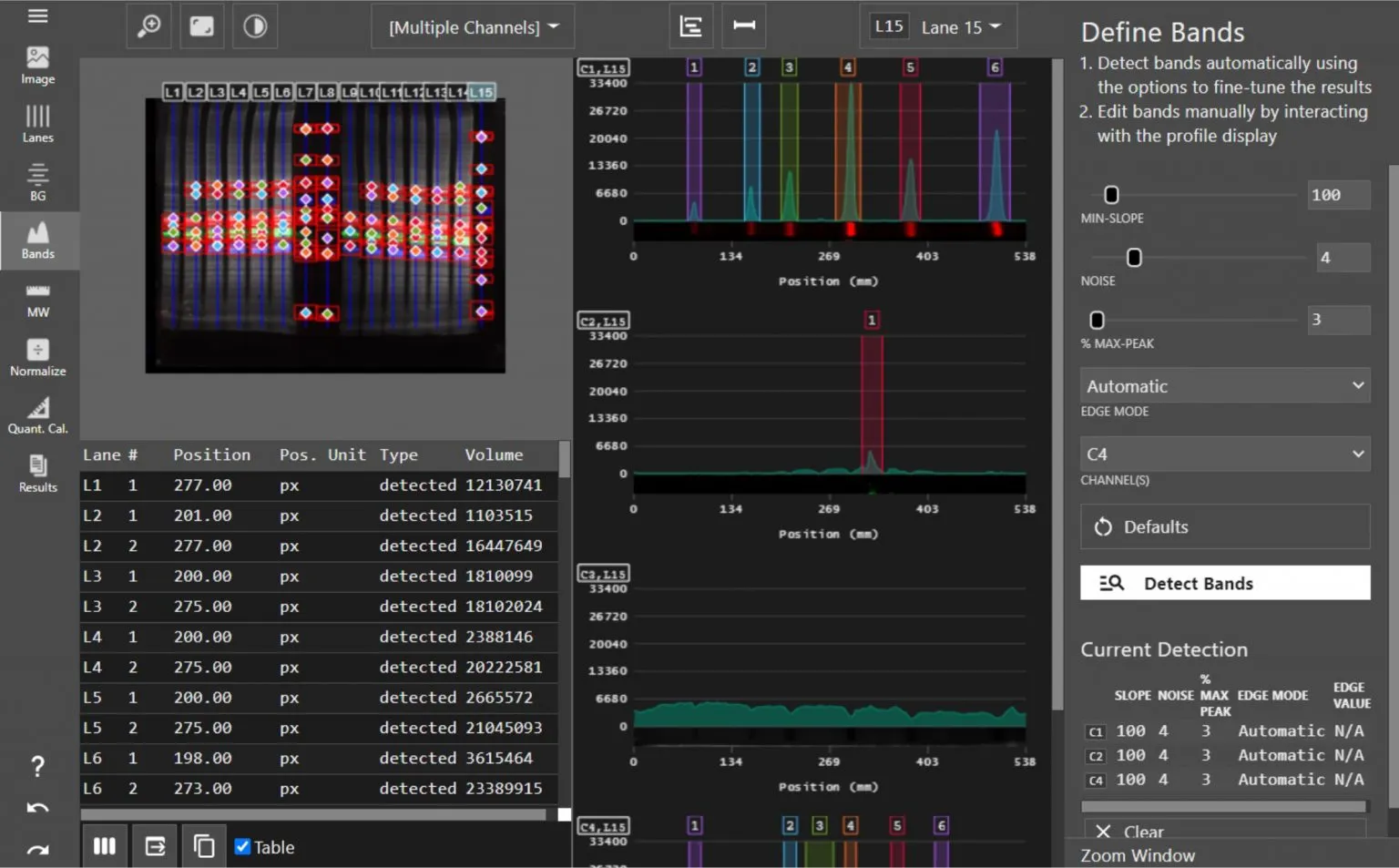Viewport: 1399px width, 868px height.
Task: Toggle the C4 channel in Current Detection
Action: pyautogui.click(x=1096, y=781)
